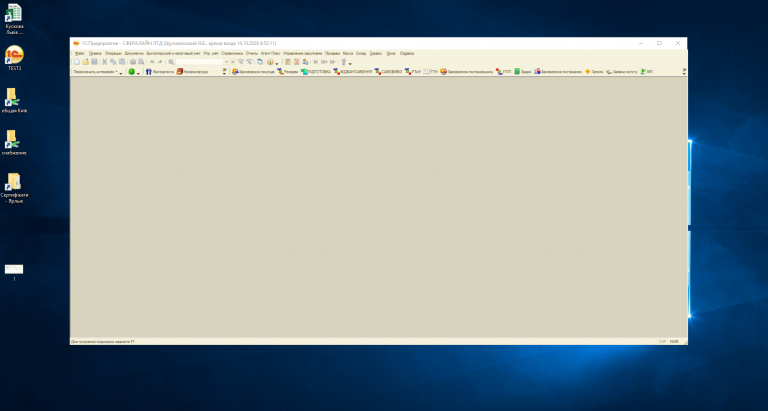The width and height of the screenshot is (768, 411).
Task: Click the Find next icon
Action: 240,62
